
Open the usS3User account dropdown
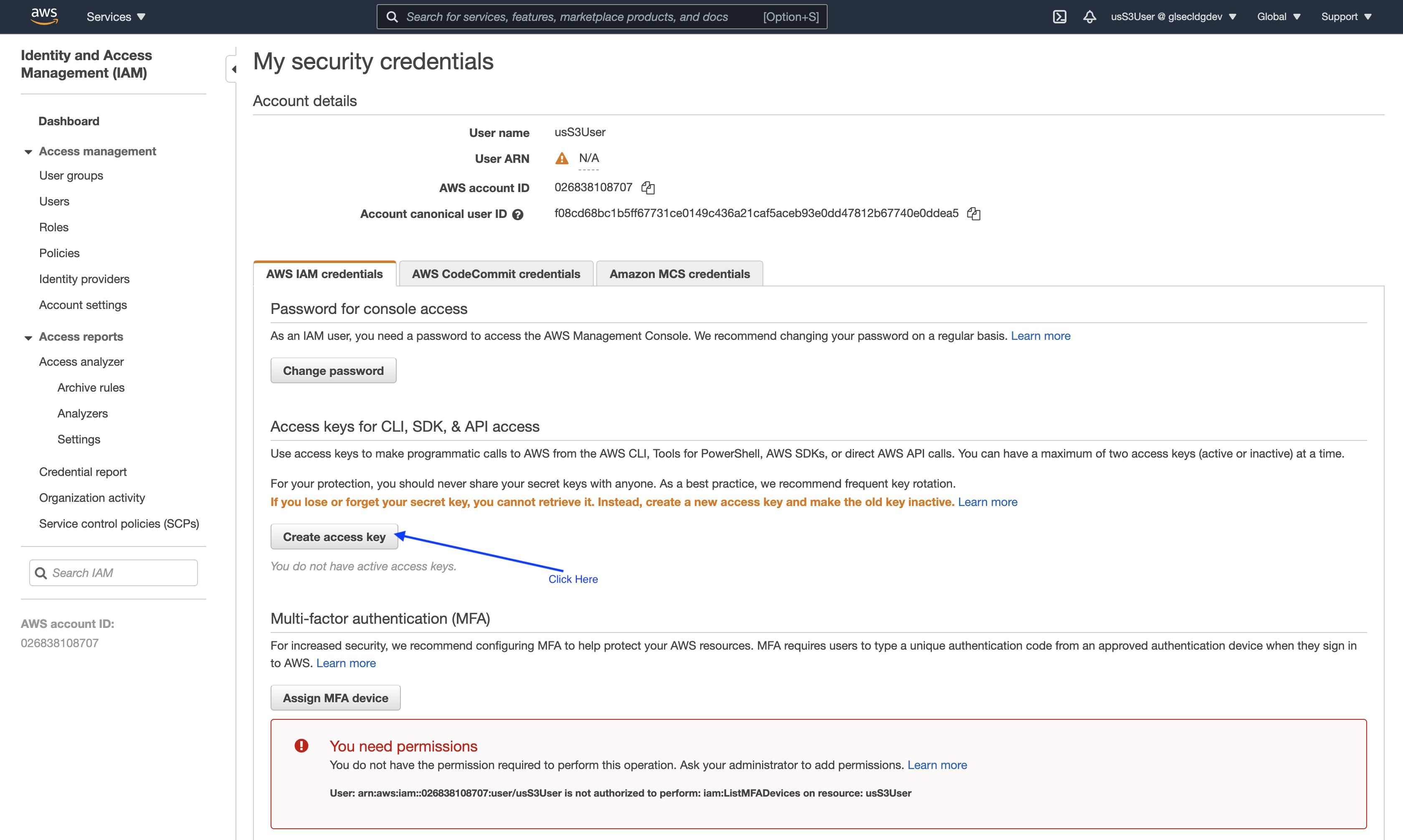click(x=1173, y=17)
